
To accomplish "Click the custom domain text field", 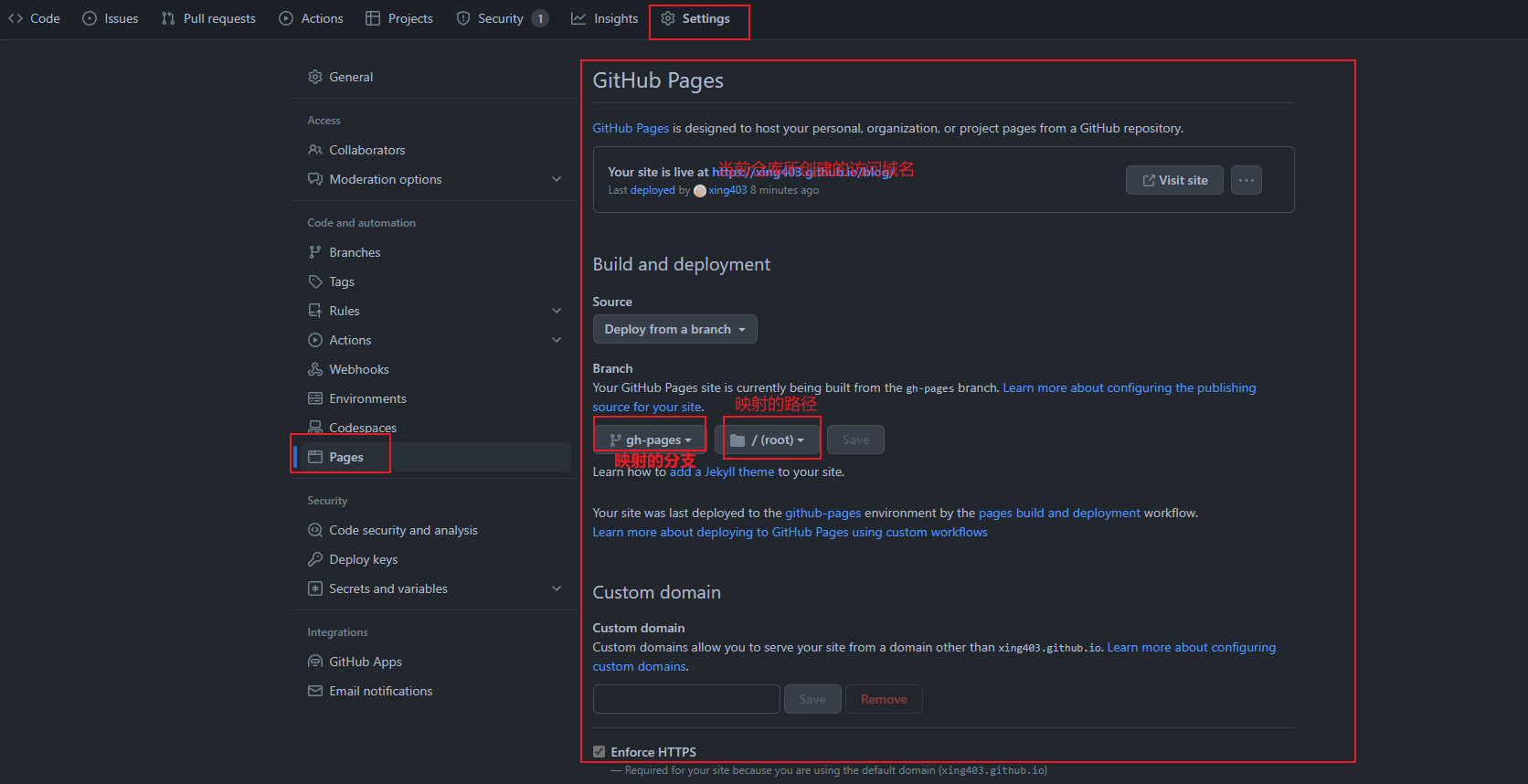I will pyautogui.click(x=686, y=699).
